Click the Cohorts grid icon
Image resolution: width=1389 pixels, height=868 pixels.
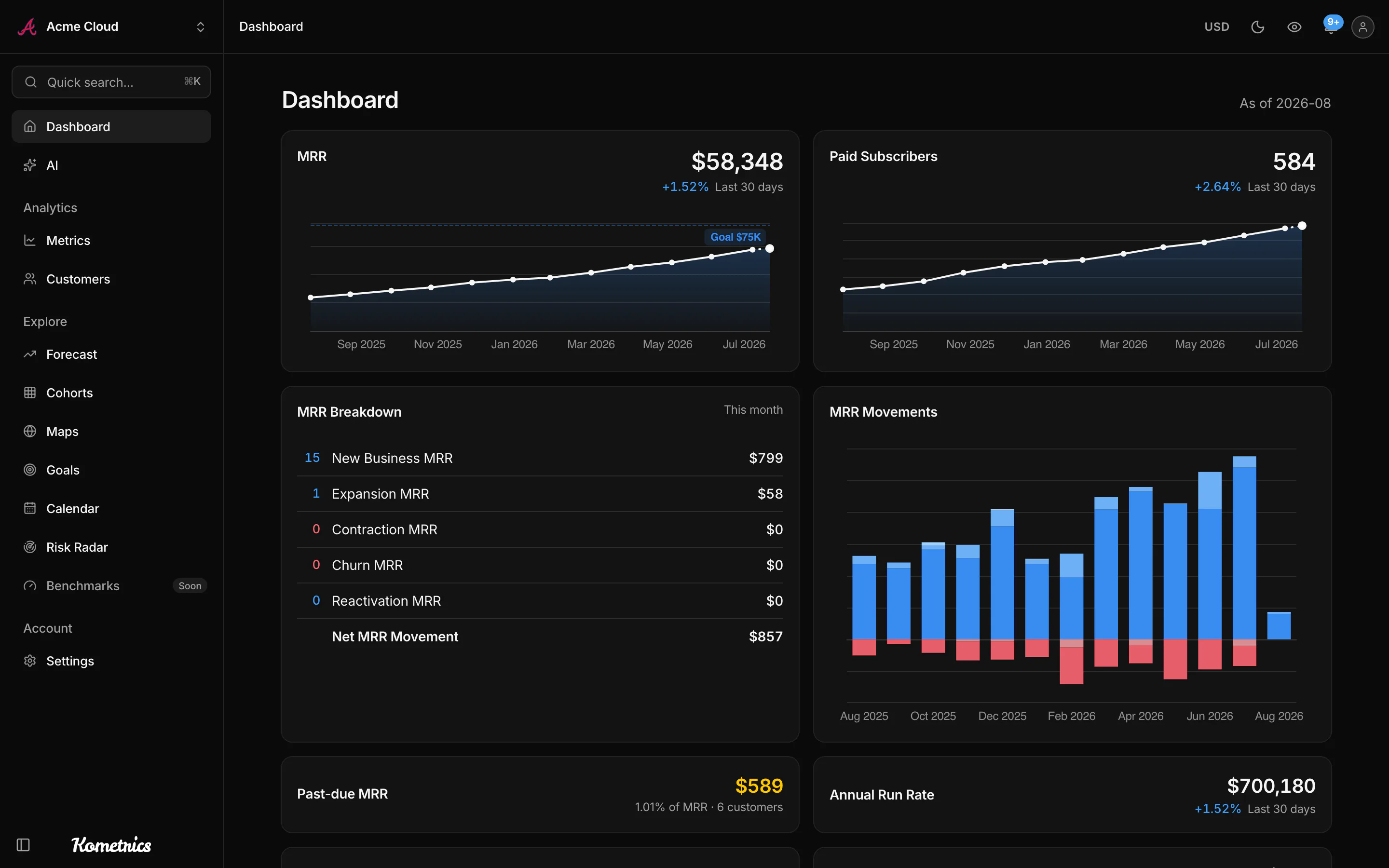pos(30,393)
